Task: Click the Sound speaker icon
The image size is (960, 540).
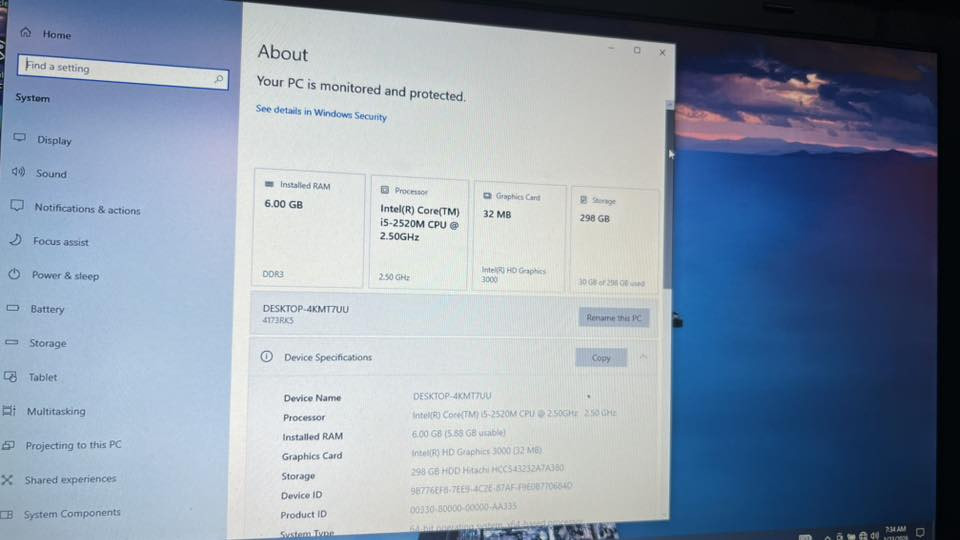Action: 18,172
